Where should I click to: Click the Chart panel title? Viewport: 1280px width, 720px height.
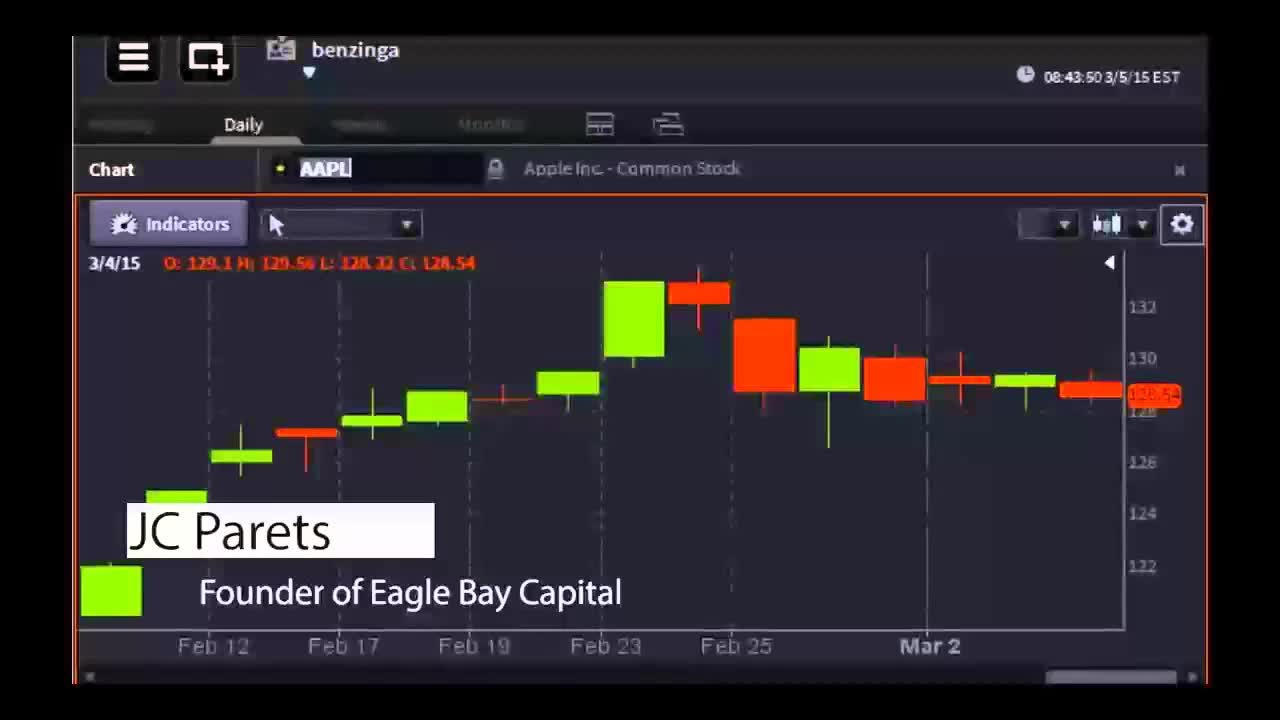click(x=111, y=170)
